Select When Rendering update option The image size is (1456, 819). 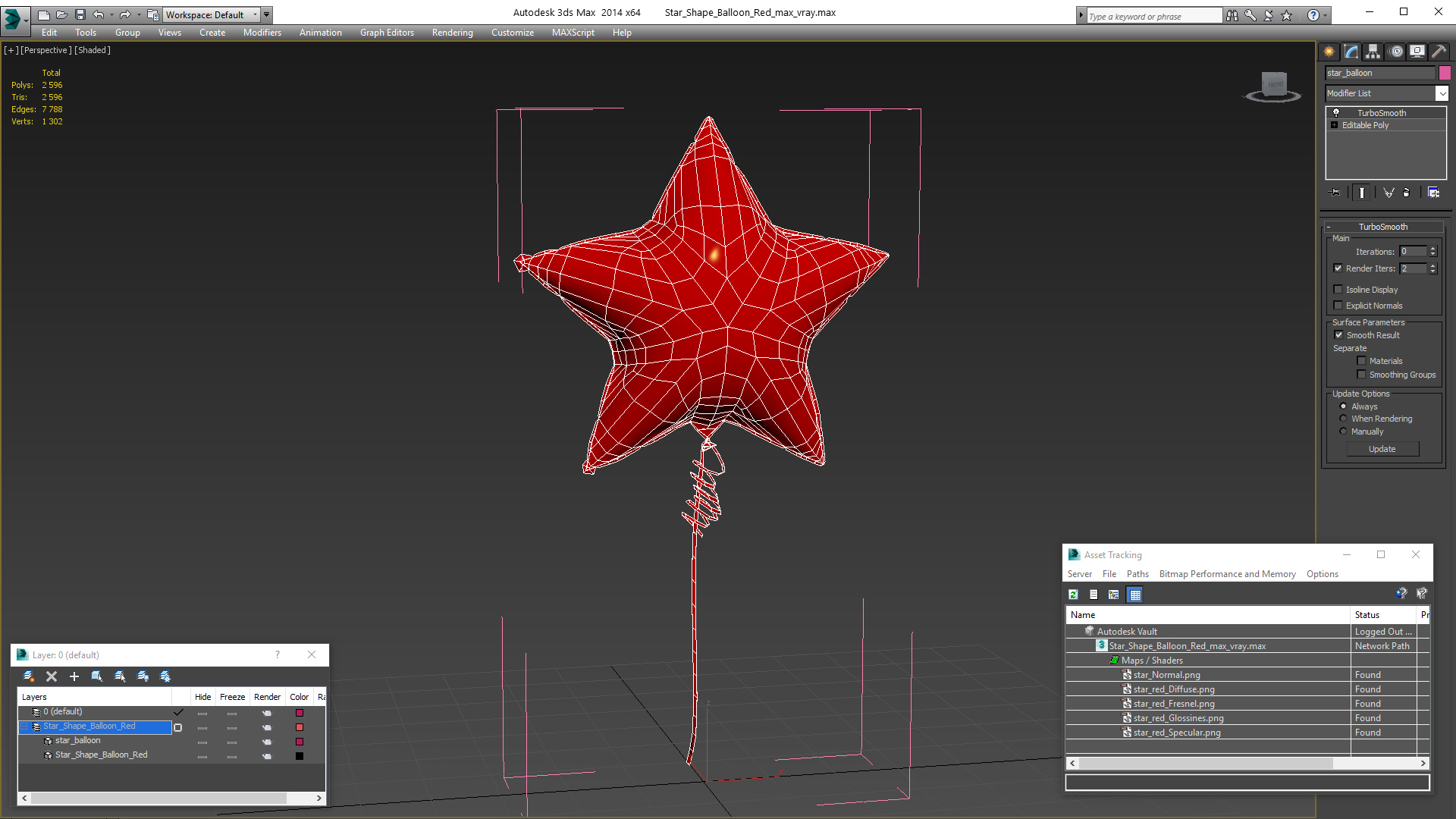1343,419
